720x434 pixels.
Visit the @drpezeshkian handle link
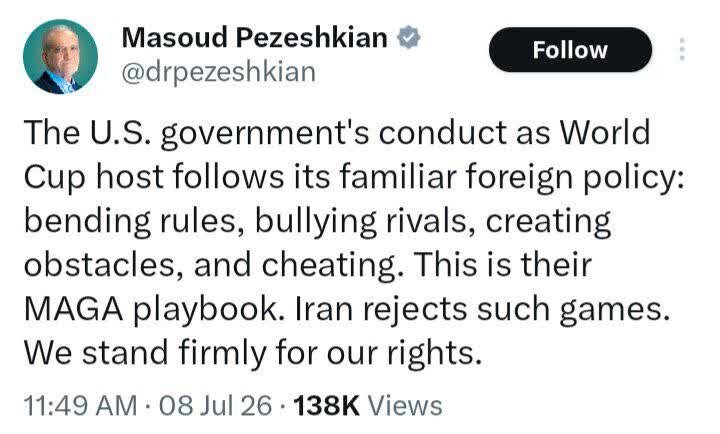pos(219,73)
